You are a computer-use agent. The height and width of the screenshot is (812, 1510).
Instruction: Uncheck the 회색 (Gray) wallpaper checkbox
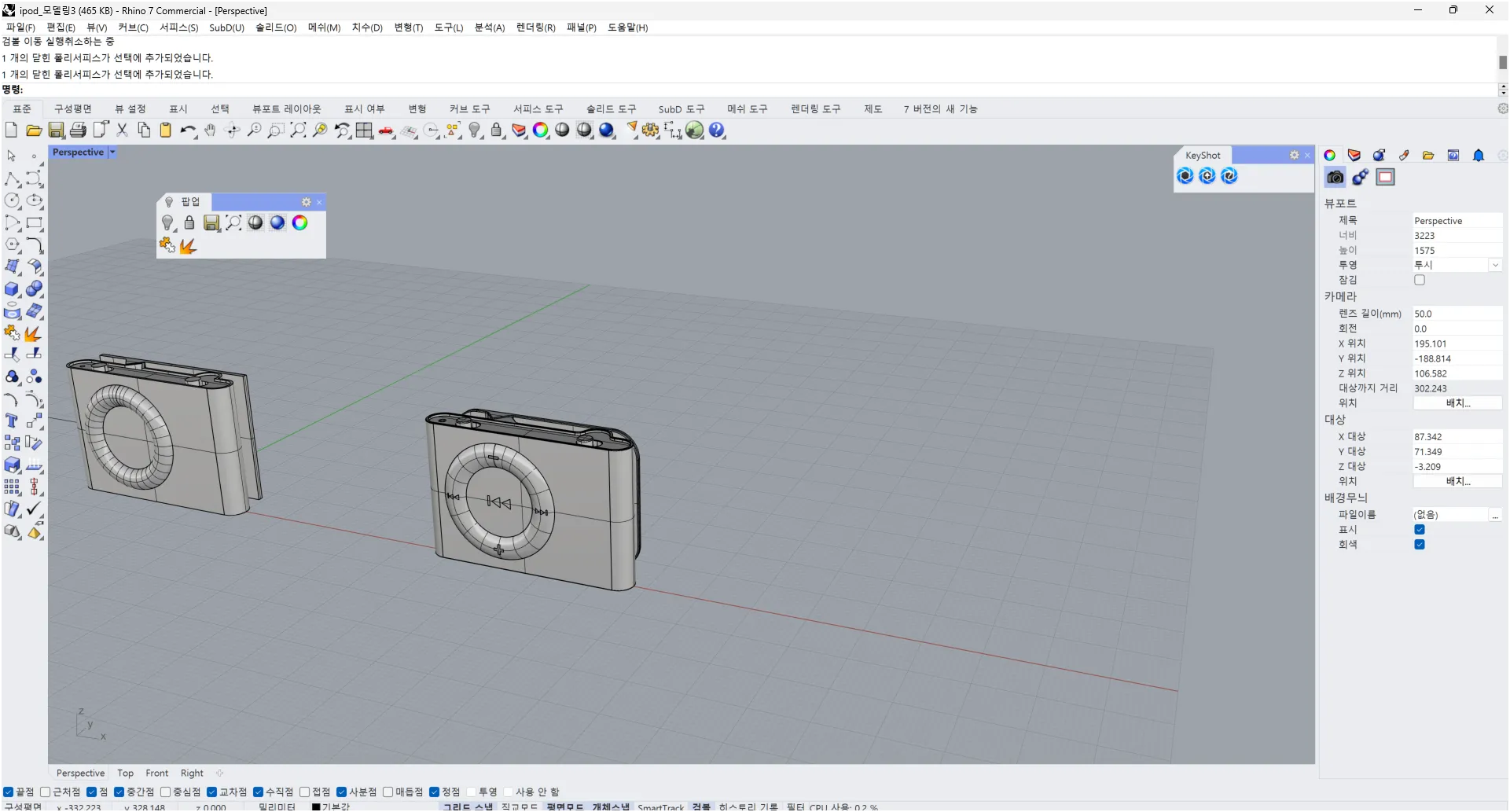pyautogui.click(x=1420, y=545)
